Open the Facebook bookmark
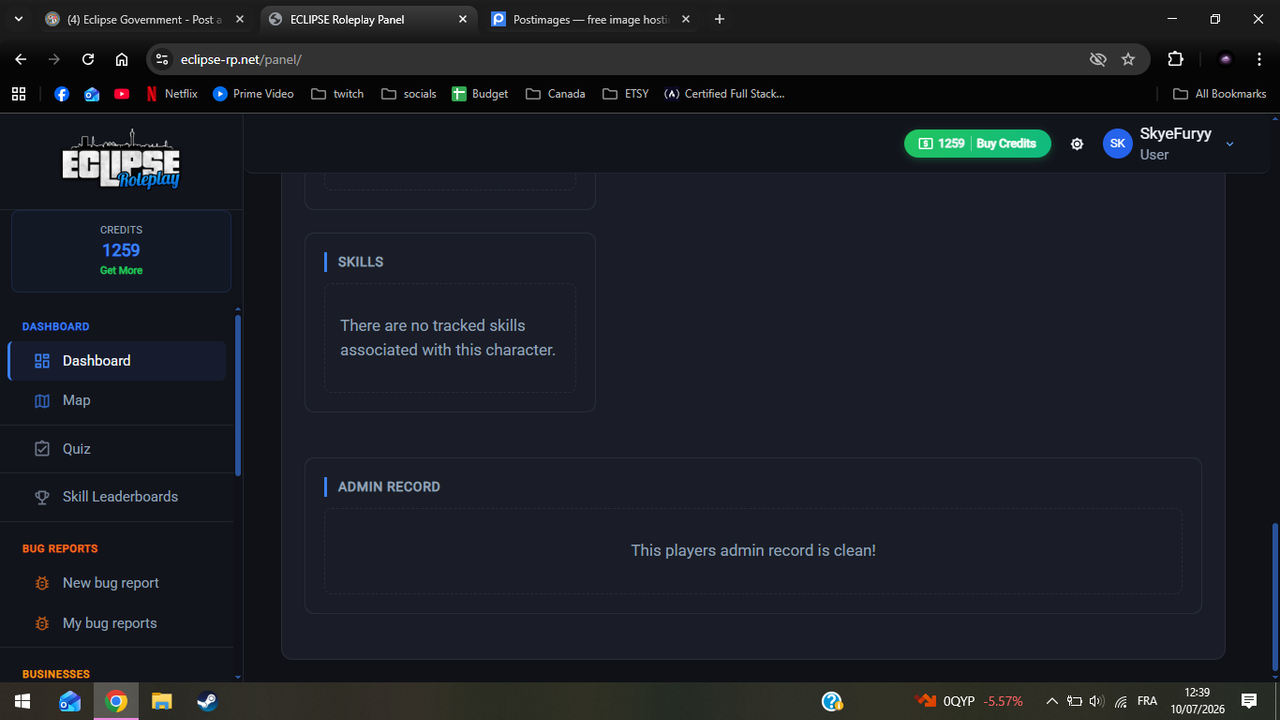The height and width of the screenshot is (720, 1280). coord(62,94)
